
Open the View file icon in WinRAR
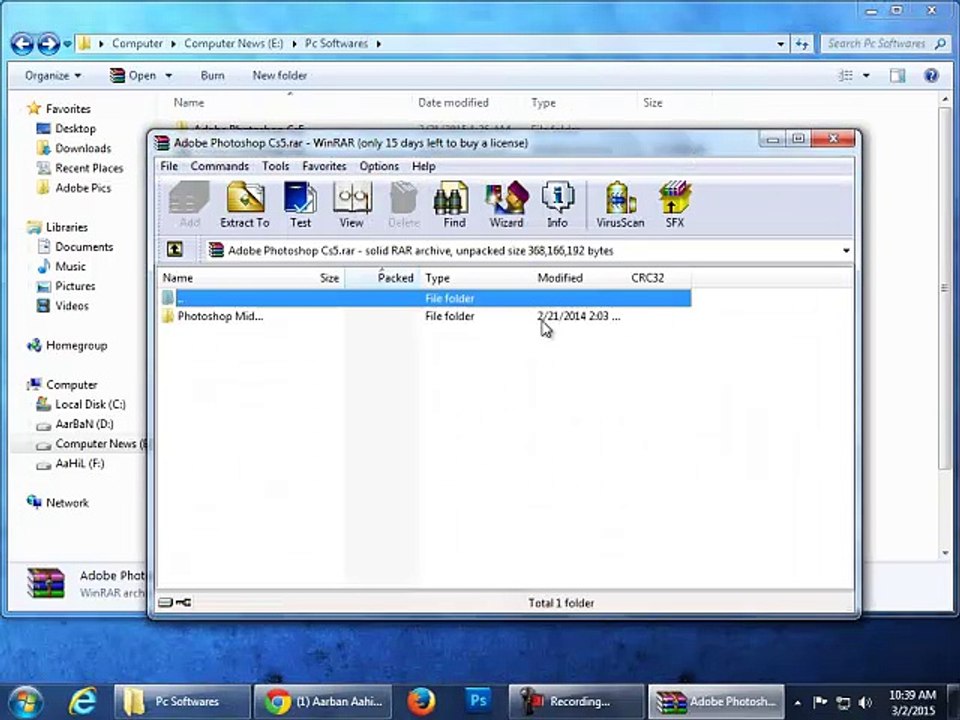tap(351, 205)
